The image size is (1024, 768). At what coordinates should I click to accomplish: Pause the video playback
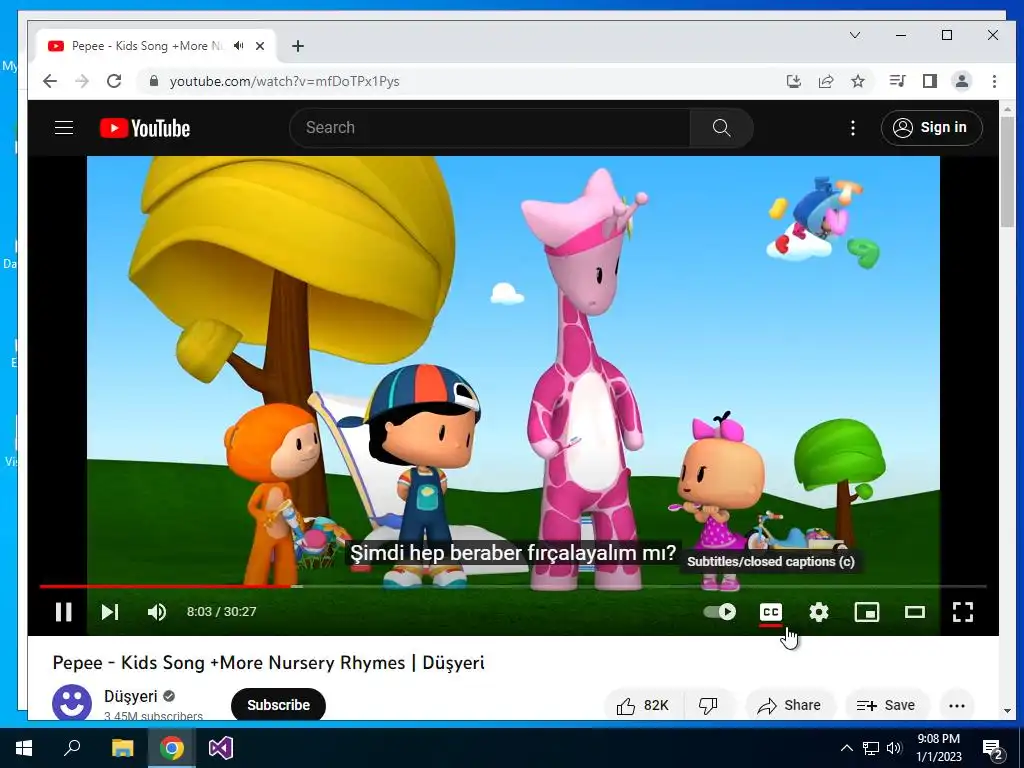[63, 612]
